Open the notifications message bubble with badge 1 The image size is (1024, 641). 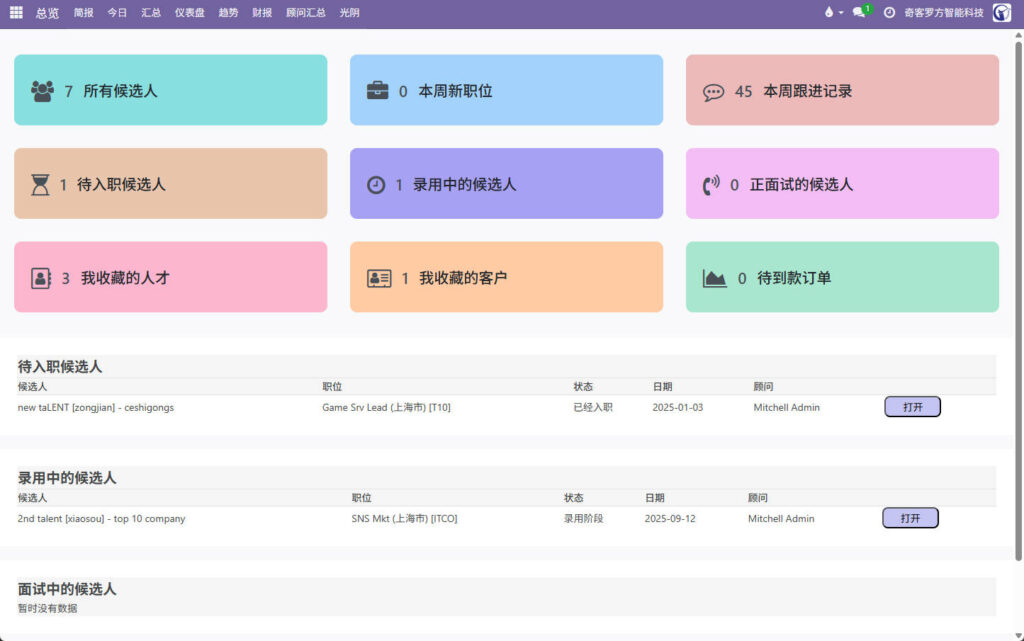click(x=857, y=12)
